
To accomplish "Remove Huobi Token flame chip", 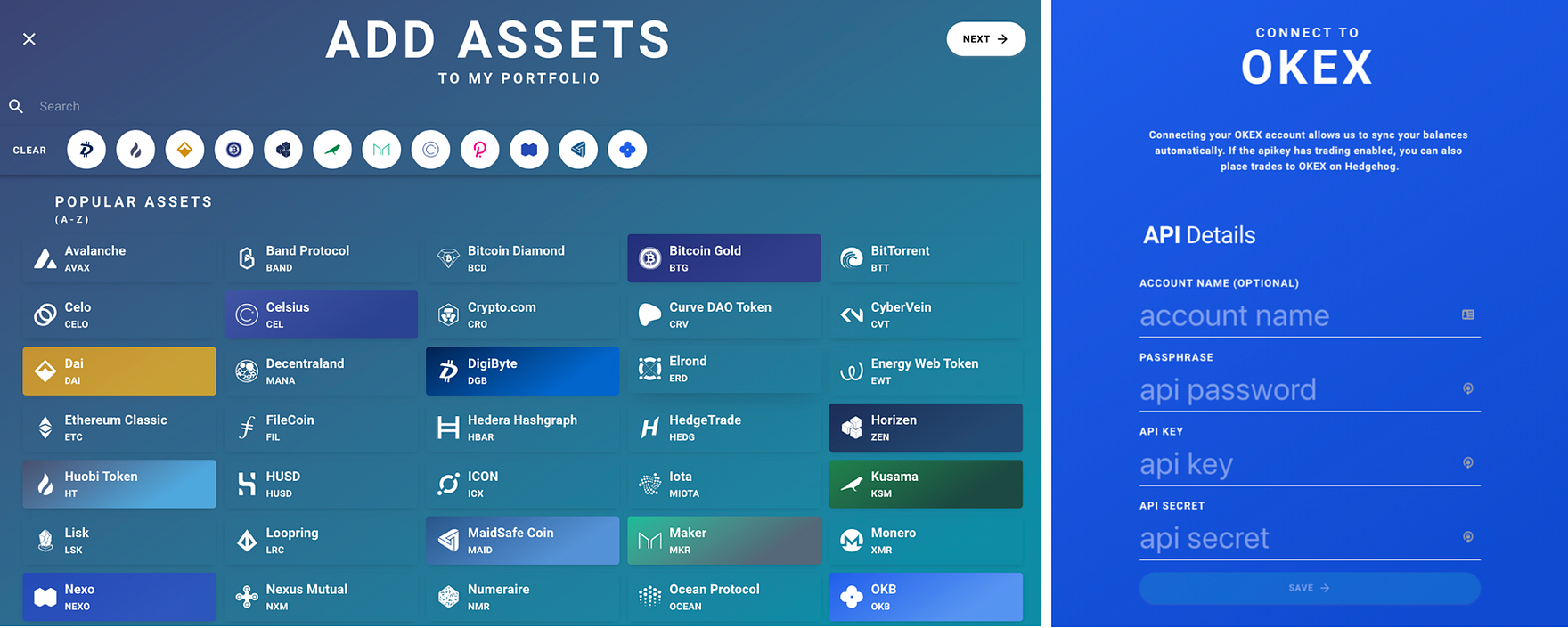I will (x=135, y=150).
